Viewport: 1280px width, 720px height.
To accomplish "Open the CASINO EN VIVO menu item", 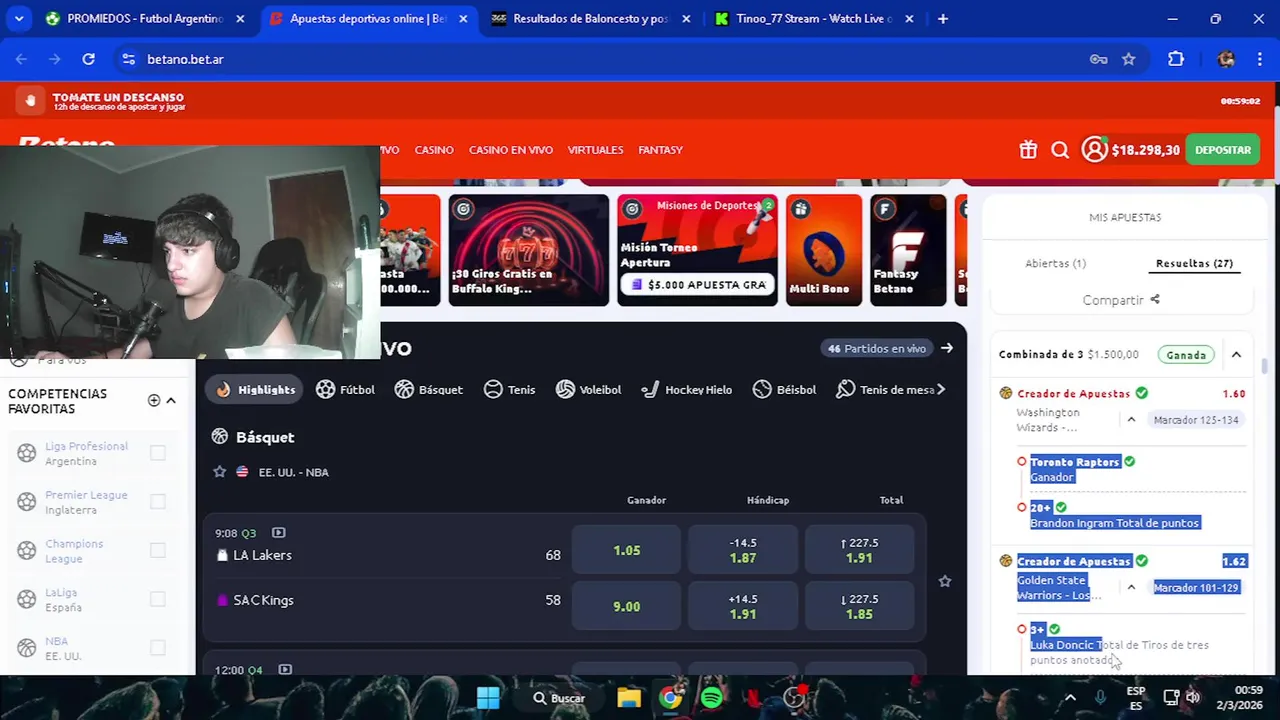I will [x=511, y=150].
